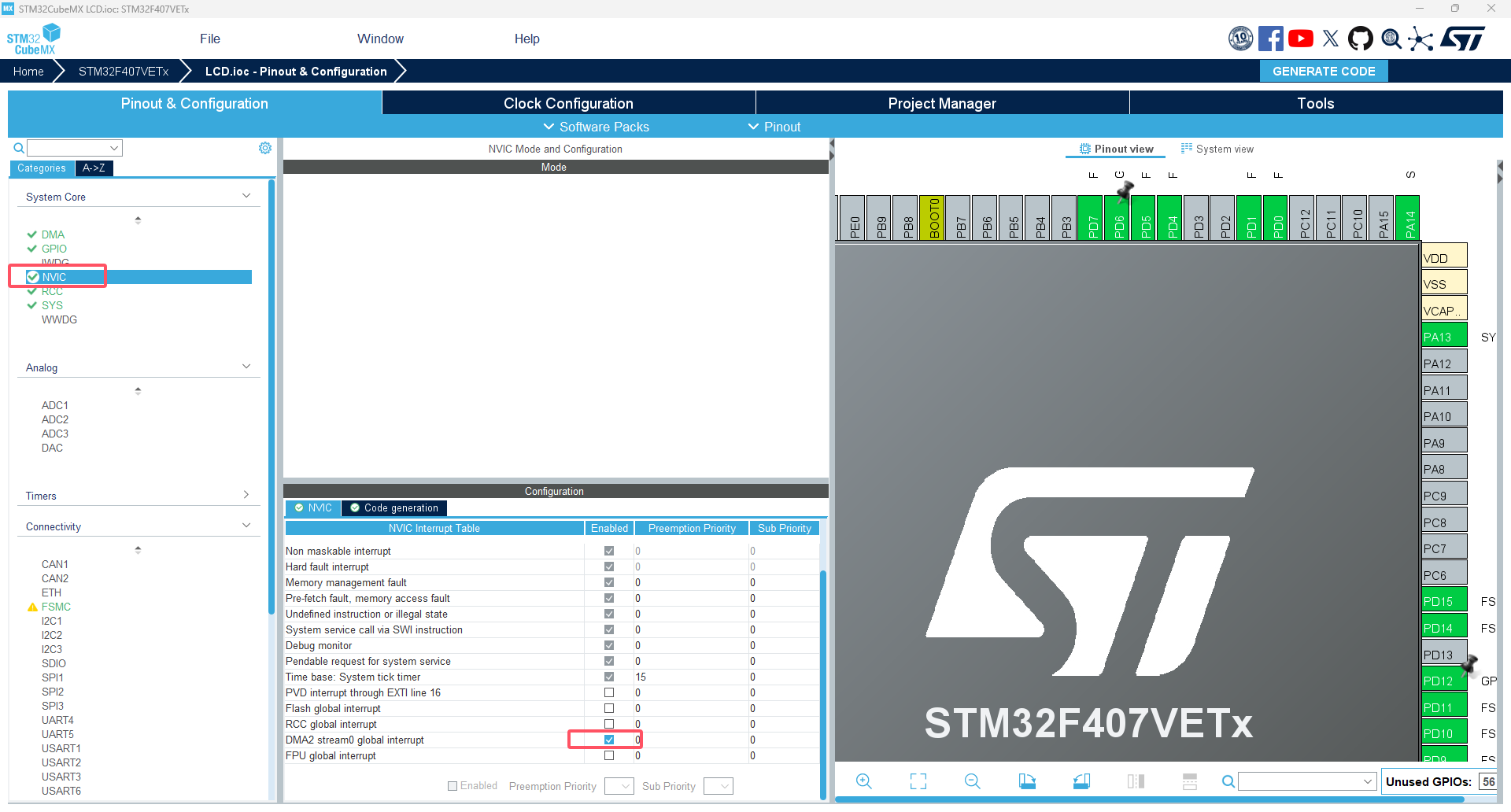Image resolution: width=1511 pixels, height=812 pixels.
Task: Disable the DMA2 stream0 global interrupt
Action: pos(608,740)
